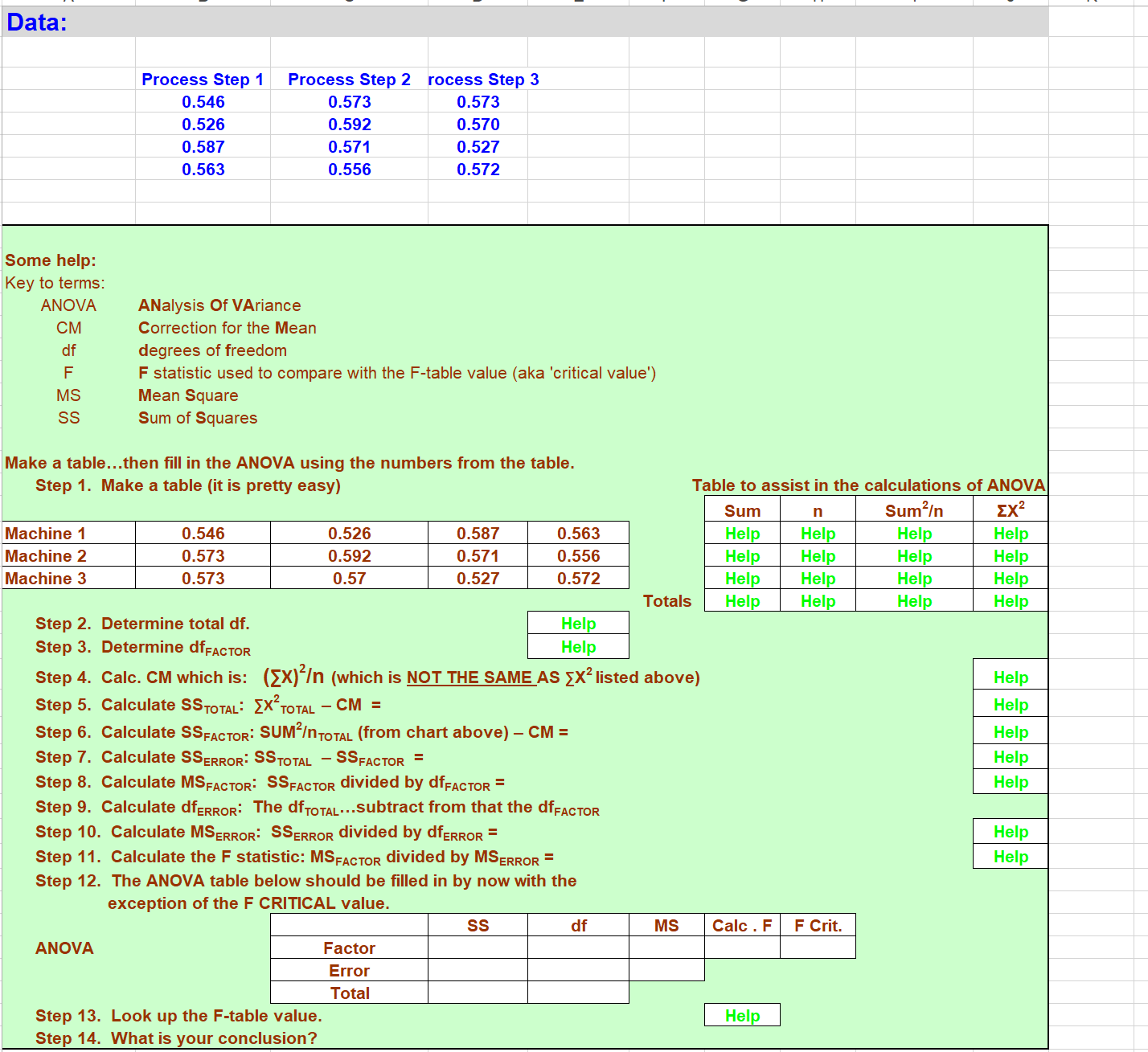Click Help for Machine 1 Sum

[x=742, y=533]
